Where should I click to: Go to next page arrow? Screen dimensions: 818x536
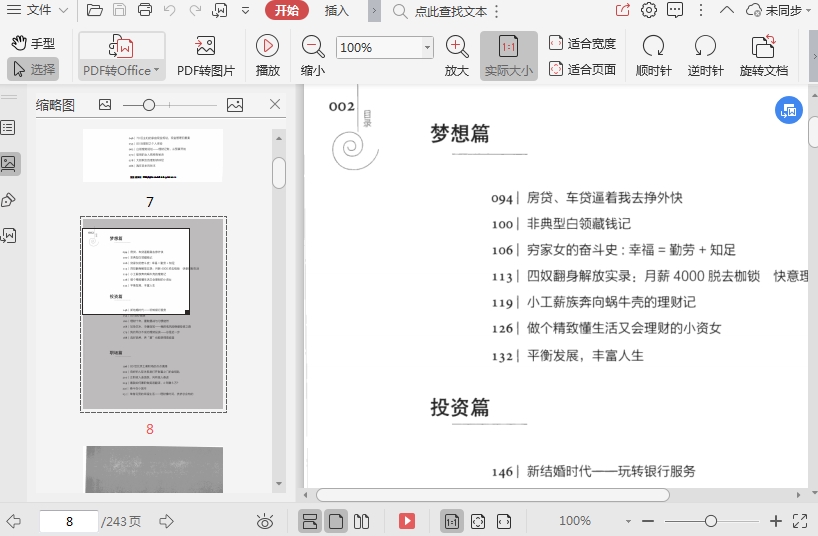[x=166, y=521]
